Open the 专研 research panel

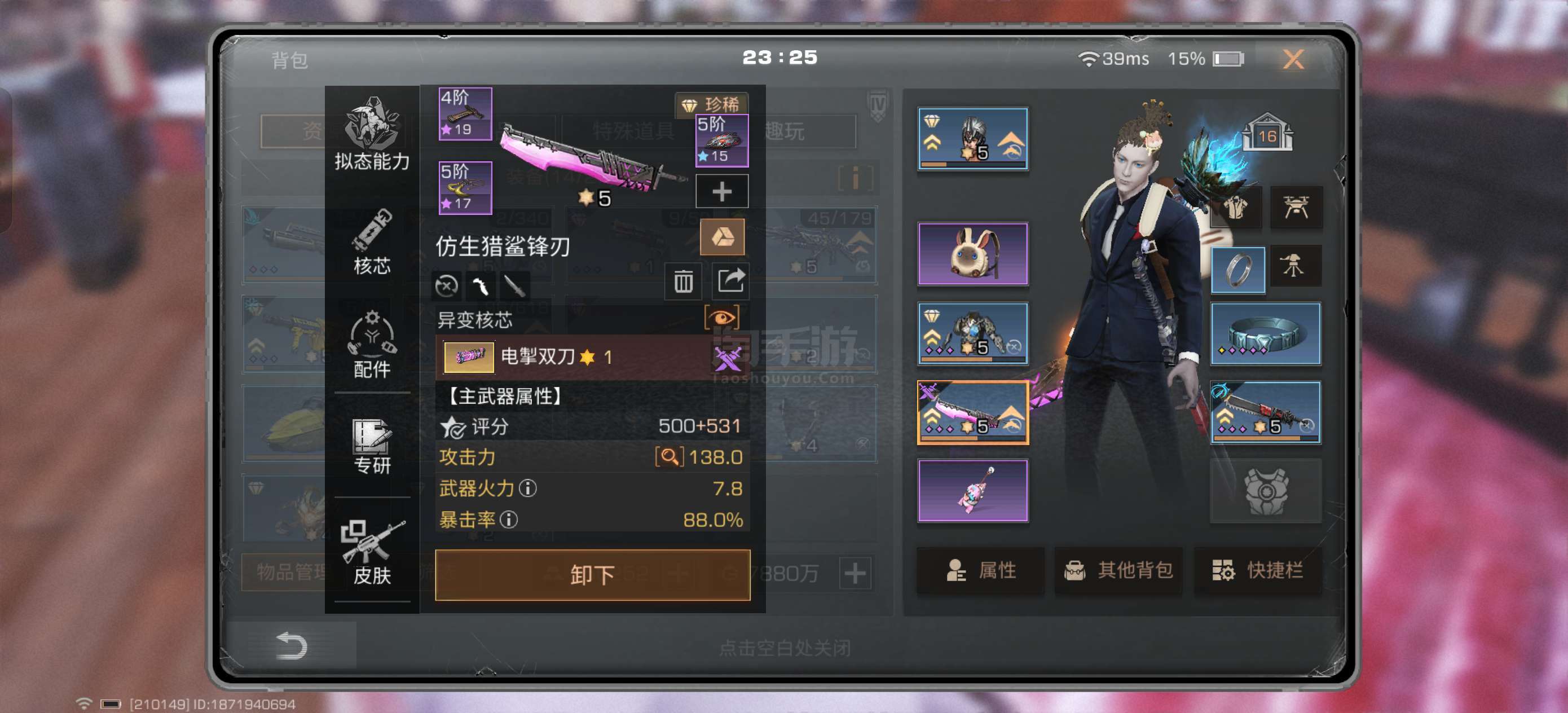pos(372,446)
